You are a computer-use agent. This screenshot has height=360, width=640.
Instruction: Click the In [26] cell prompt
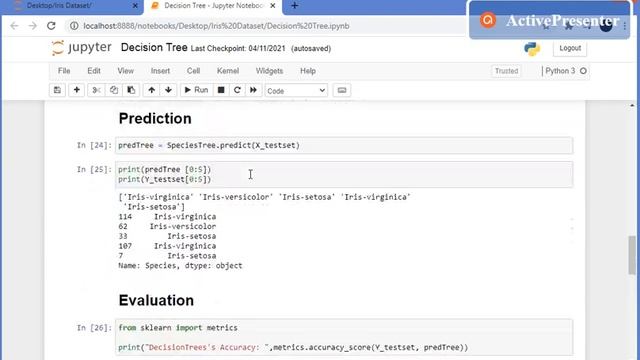point(94,328)
